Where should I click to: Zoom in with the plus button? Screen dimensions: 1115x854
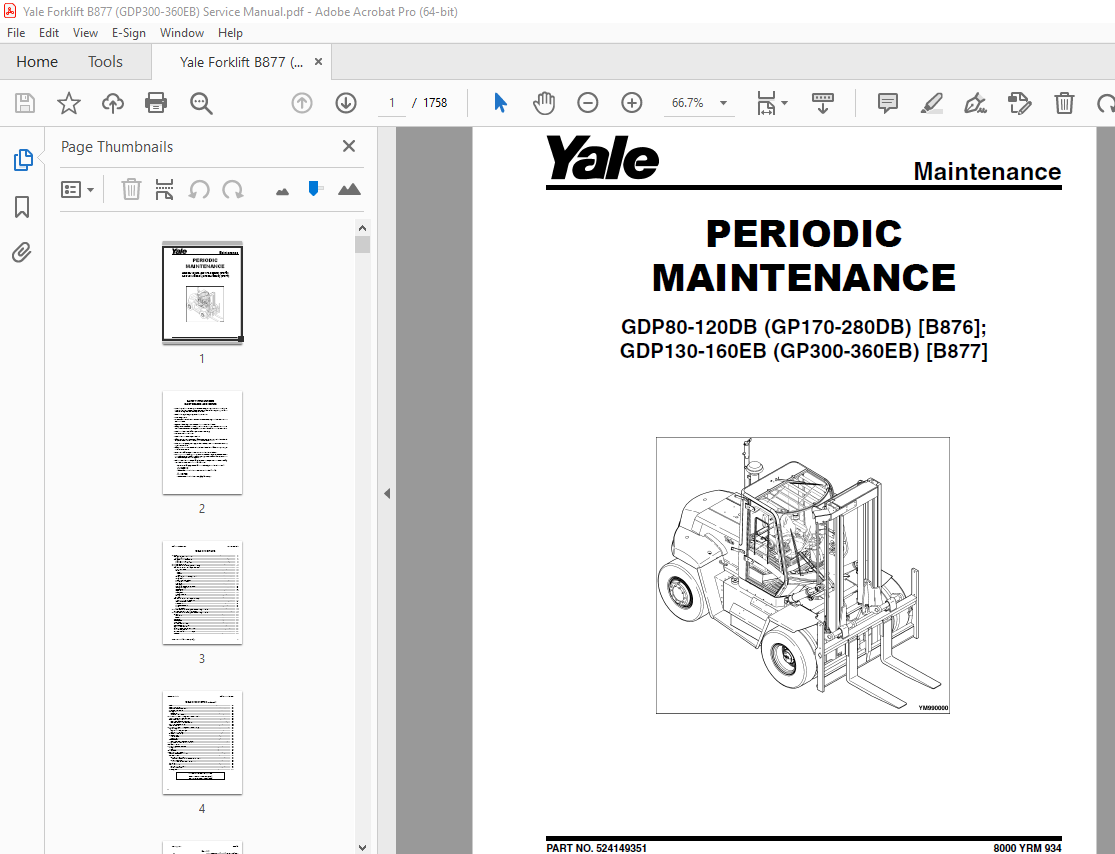tap(631, 103)
